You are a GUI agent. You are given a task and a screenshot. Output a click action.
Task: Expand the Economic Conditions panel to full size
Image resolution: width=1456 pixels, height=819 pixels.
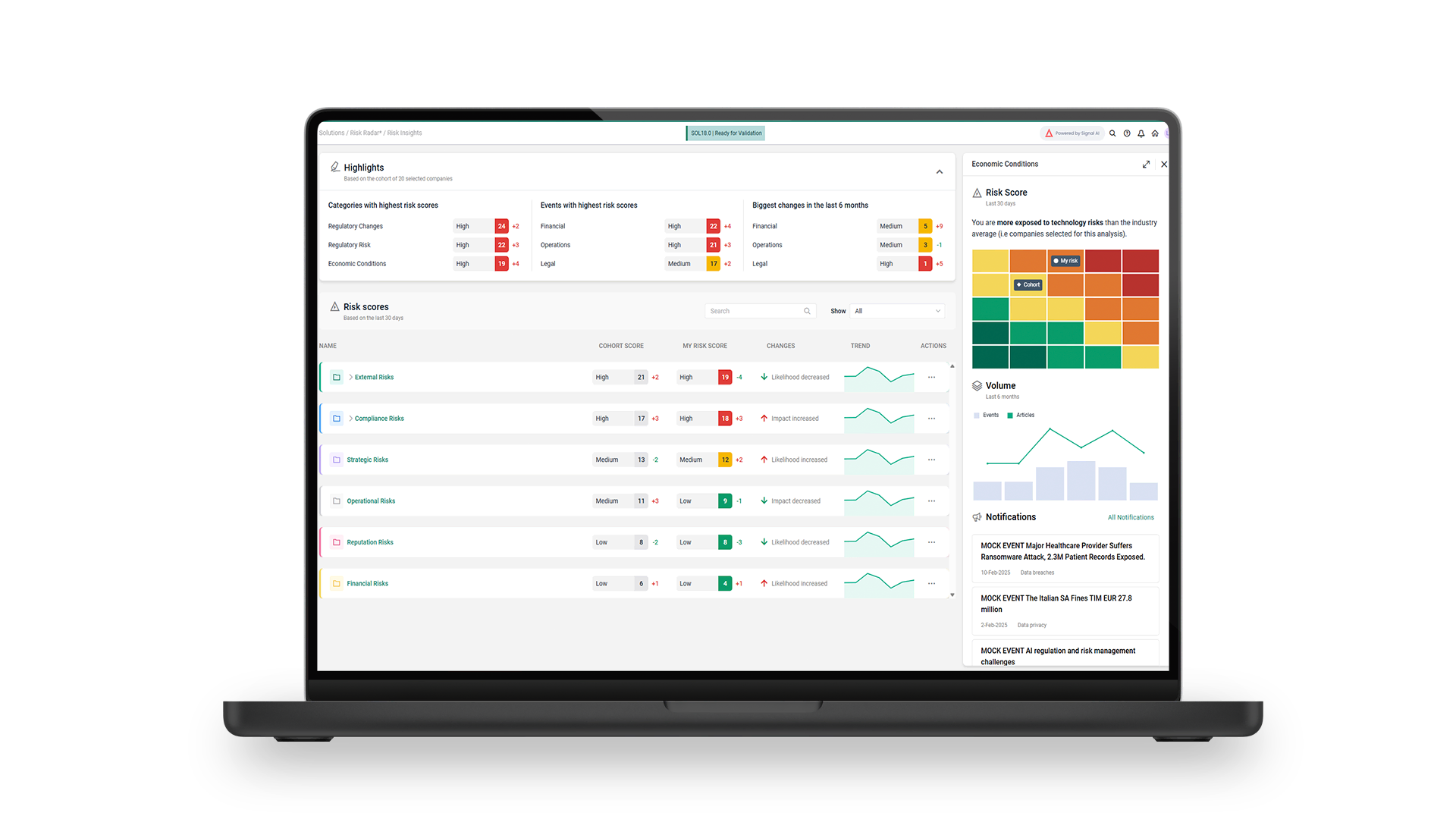click(x=1146, y=165)
